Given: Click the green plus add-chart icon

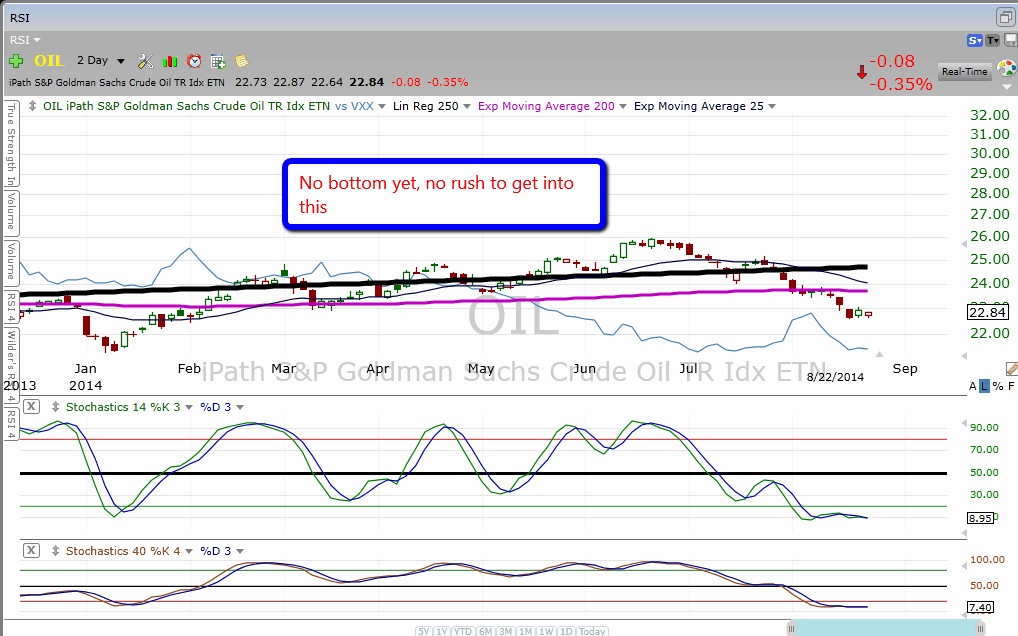Looking at the screenshot, I should (x=16, y=61).
